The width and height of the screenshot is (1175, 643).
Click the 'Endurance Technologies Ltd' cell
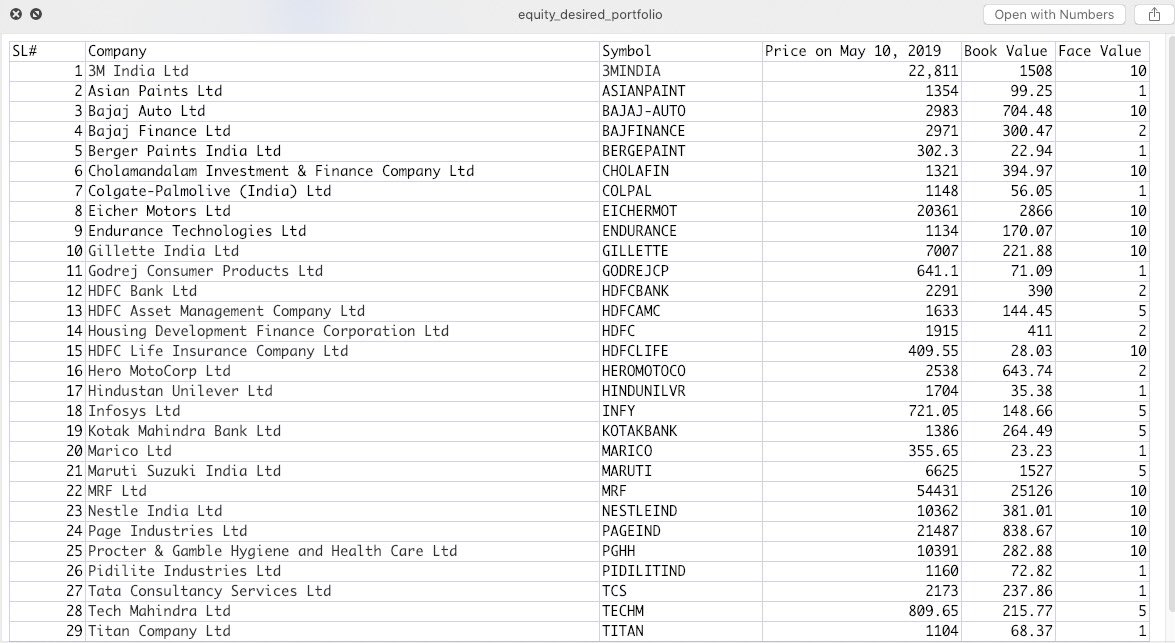[342, 231]
